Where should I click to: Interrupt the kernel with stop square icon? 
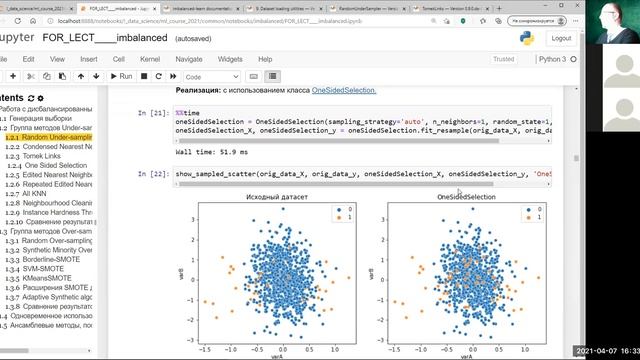coord(144,76)
